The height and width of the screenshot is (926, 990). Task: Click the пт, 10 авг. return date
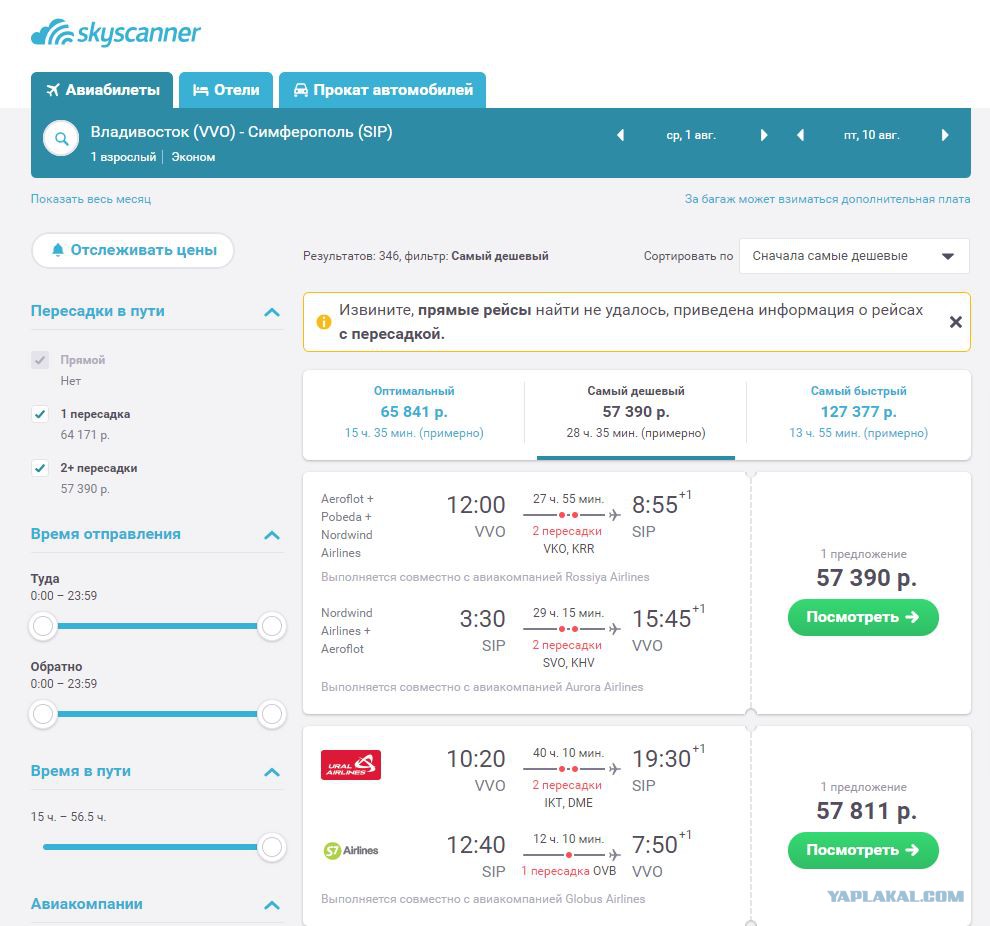click(871, 135)
